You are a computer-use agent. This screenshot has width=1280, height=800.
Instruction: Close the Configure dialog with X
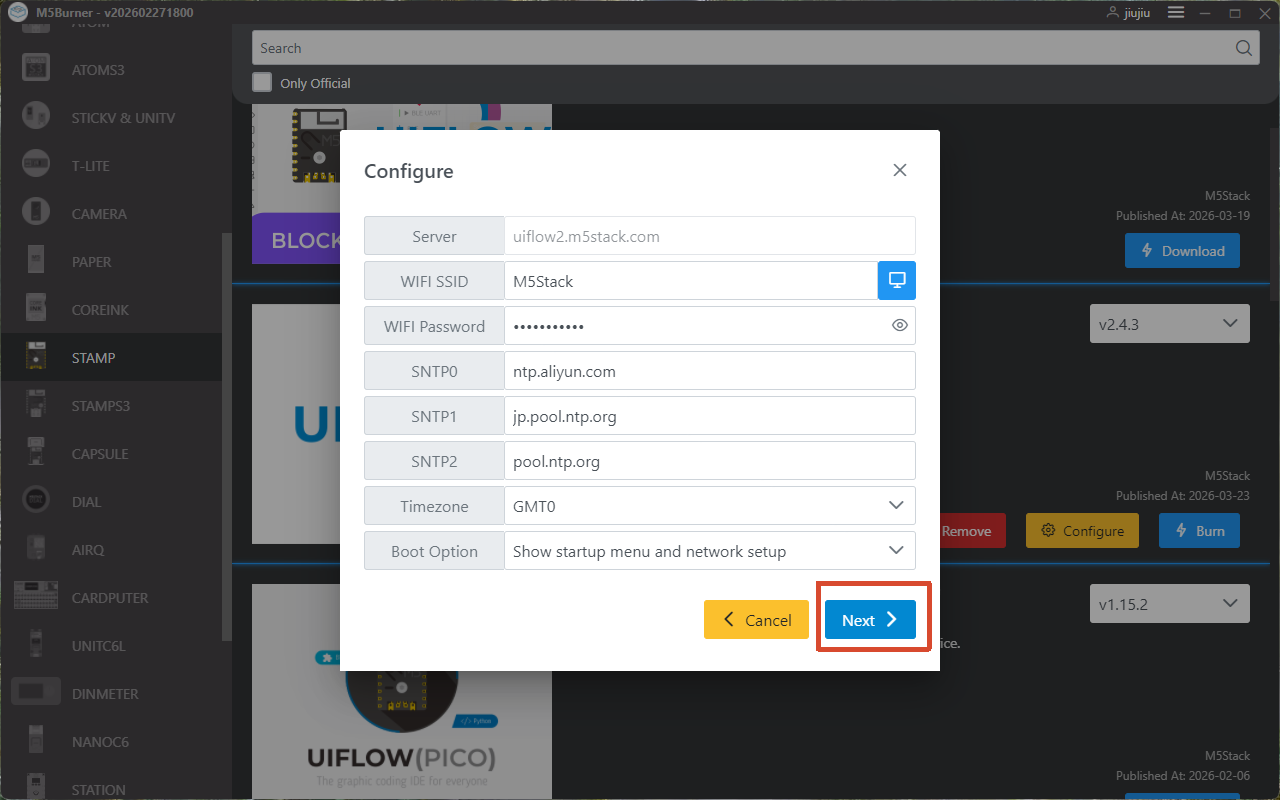pos(899,170)
